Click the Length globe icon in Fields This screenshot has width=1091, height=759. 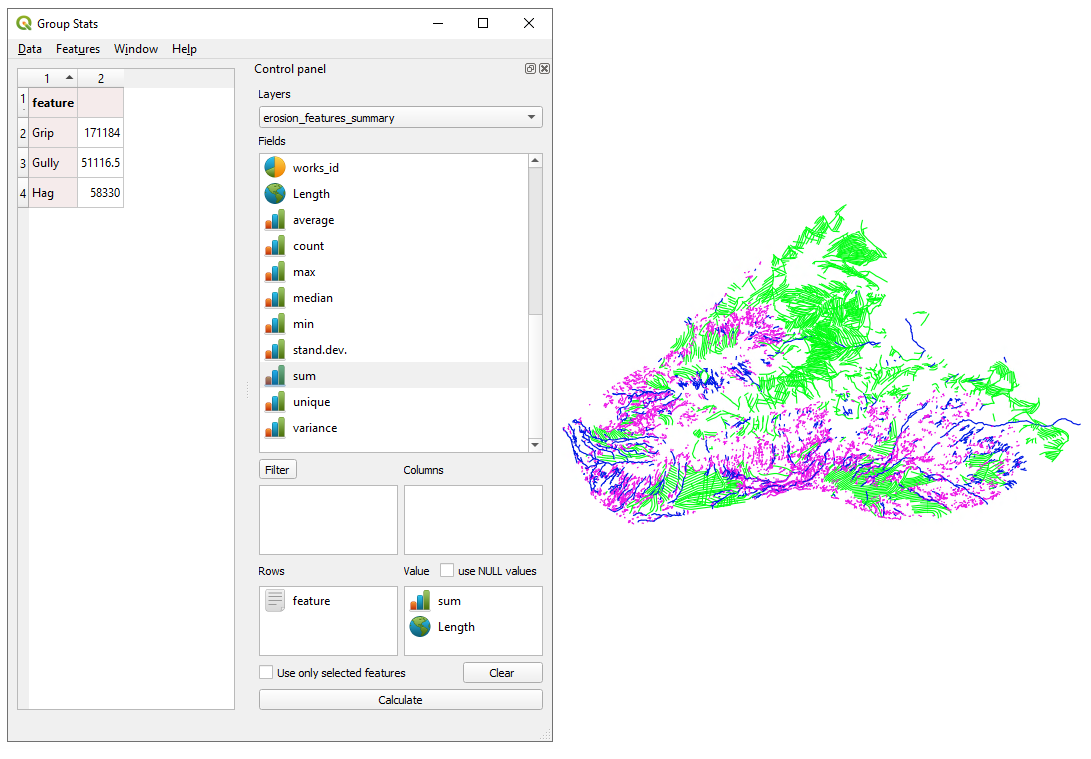tap(274, 194)
